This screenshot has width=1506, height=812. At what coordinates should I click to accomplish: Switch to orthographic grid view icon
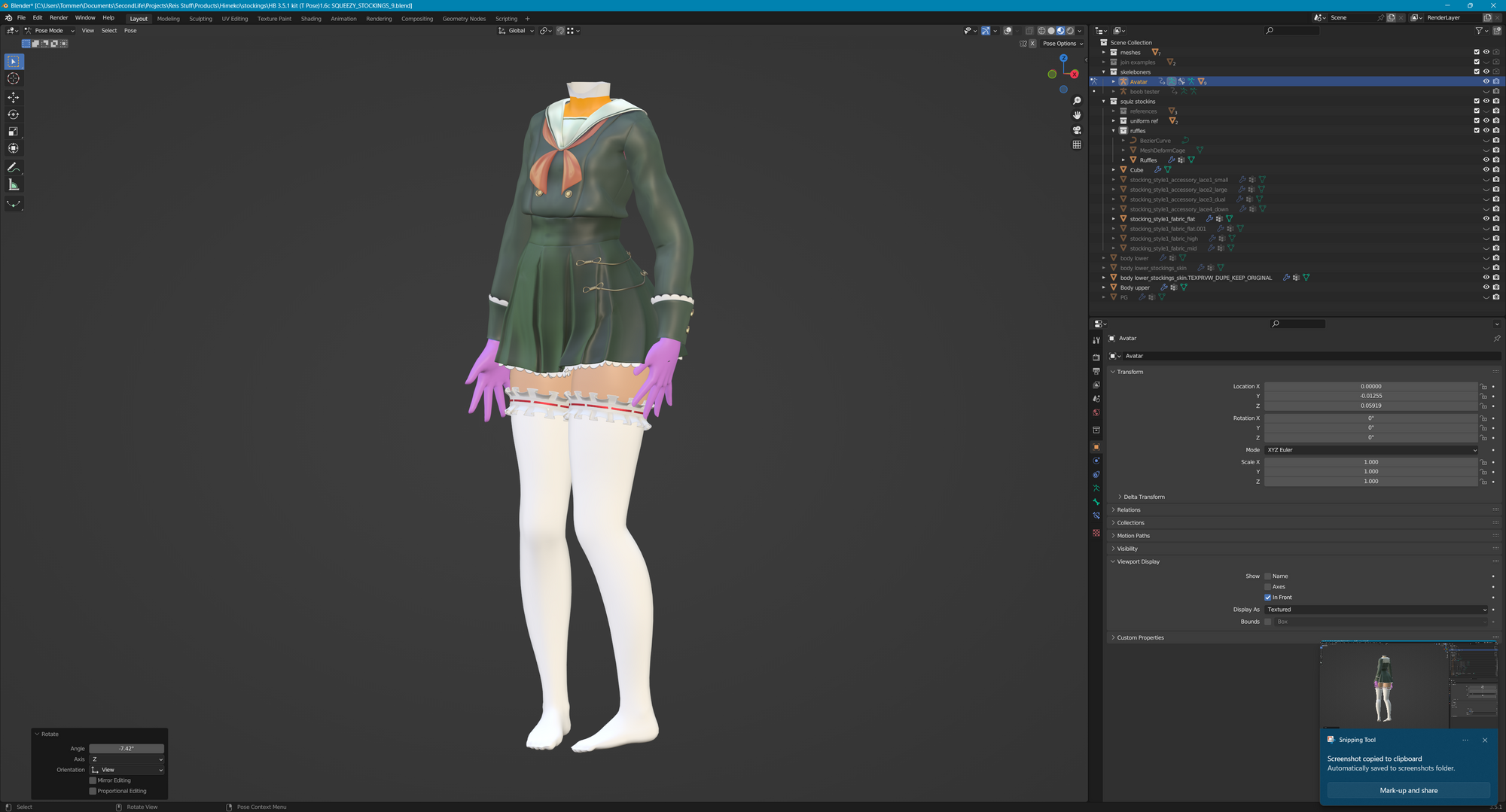coord(1077,144)
